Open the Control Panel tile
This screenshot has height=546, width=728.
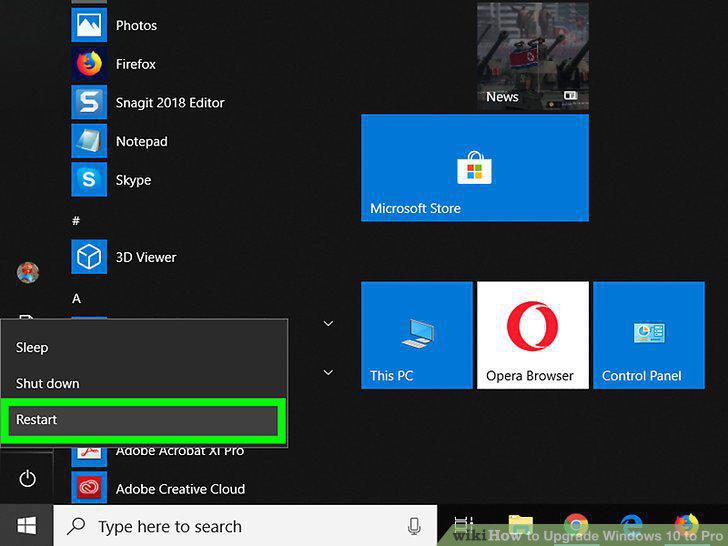click(x=649, y=335)
